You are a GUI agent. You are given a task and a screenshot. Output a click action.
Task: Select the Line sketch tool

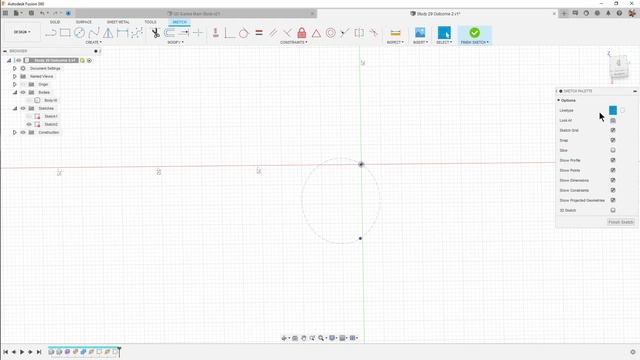[51, 33]
